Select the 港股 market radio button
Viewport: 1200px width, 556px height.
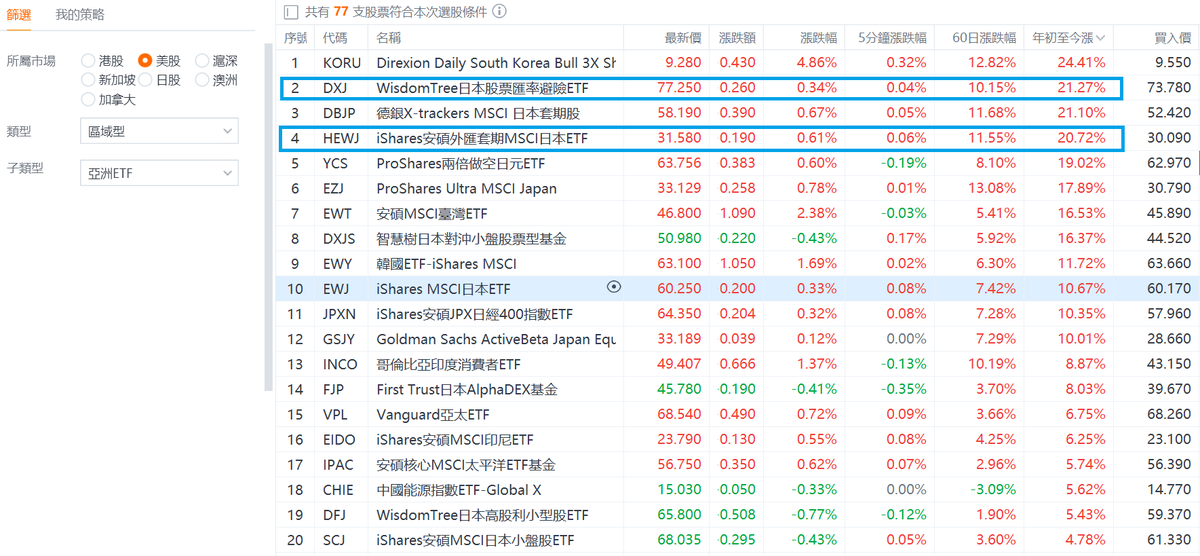pyautogui.click(x=88, y=61)
